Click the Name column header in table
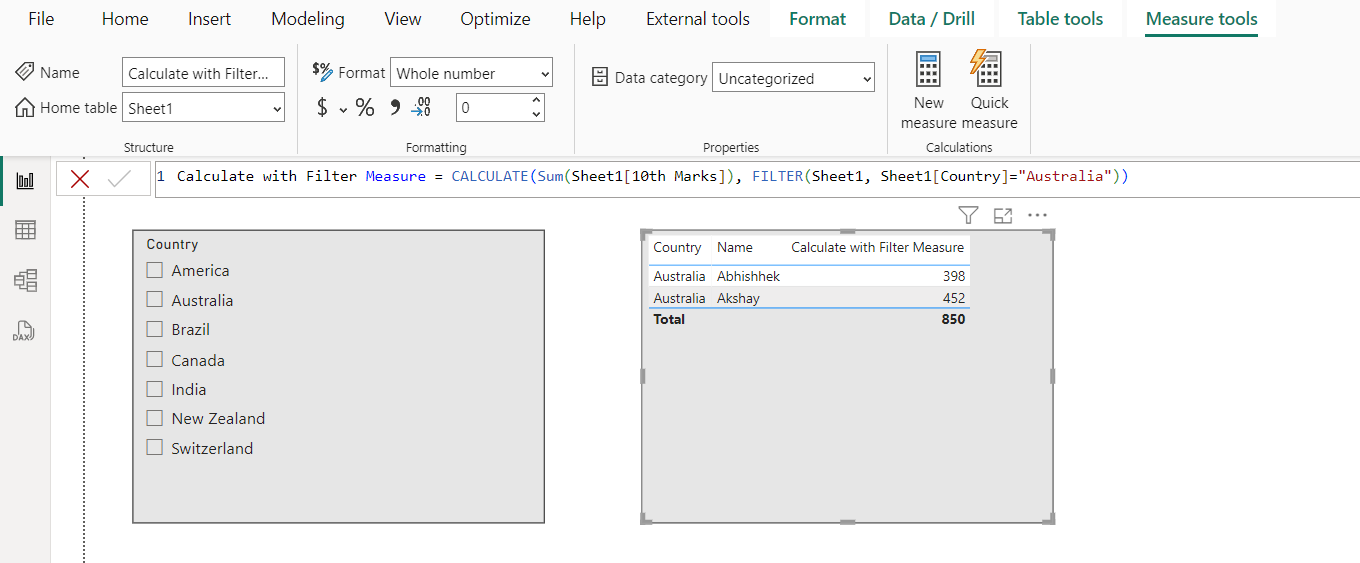The width and height of the screenshot is (1360, 563). coord(735,247)
